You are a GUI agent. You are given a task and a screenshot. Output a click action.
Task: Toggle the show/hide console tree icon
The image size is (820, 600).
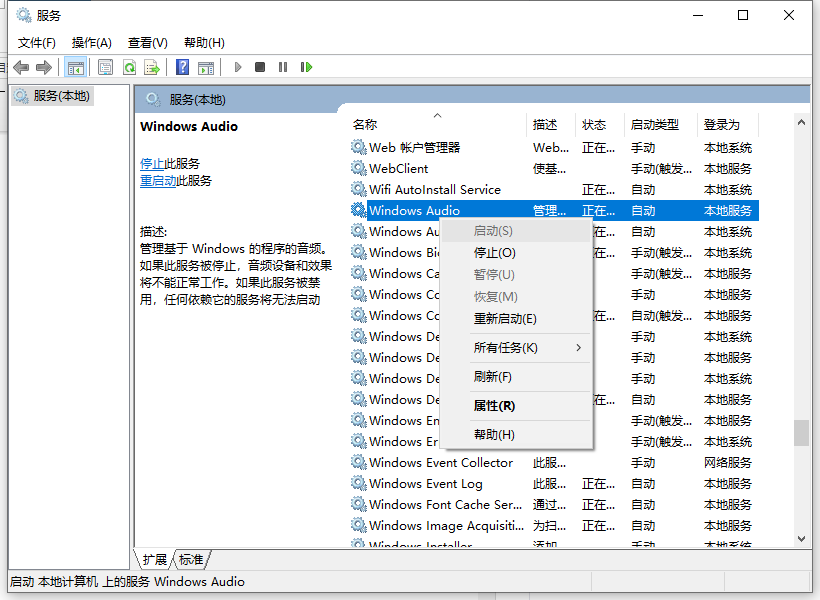(x=75, y=67)
